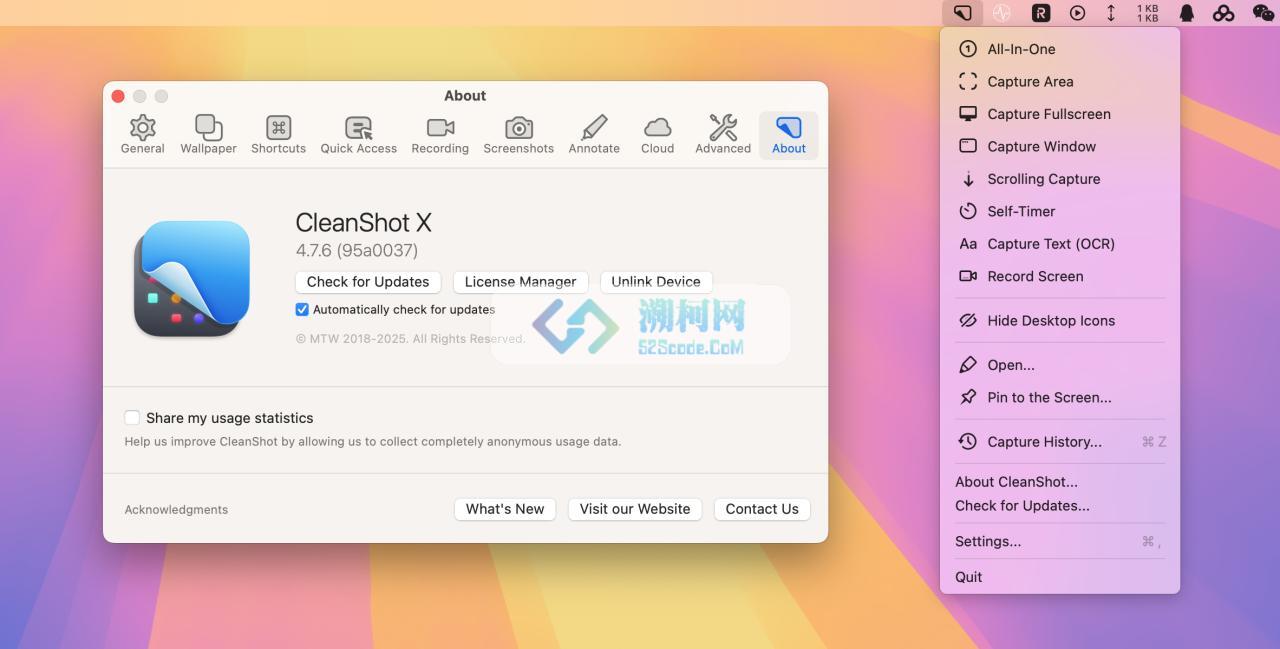The height and width of the screenshot is (649, 1280).
Task: Open the Wallpaper preferences tab
Action: [x=208, y=135]
